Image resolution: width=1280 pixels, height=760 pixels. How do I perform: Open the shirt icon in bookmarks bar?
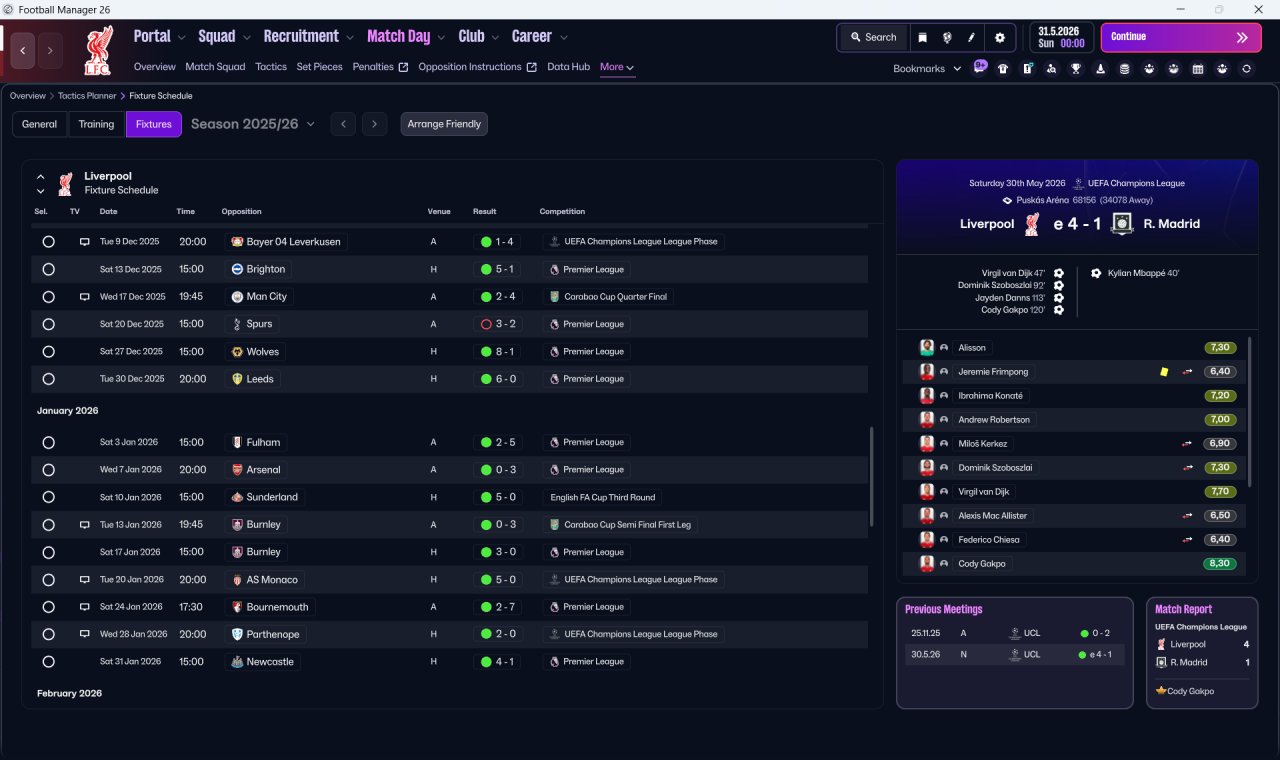click(x=1003, y=69)
